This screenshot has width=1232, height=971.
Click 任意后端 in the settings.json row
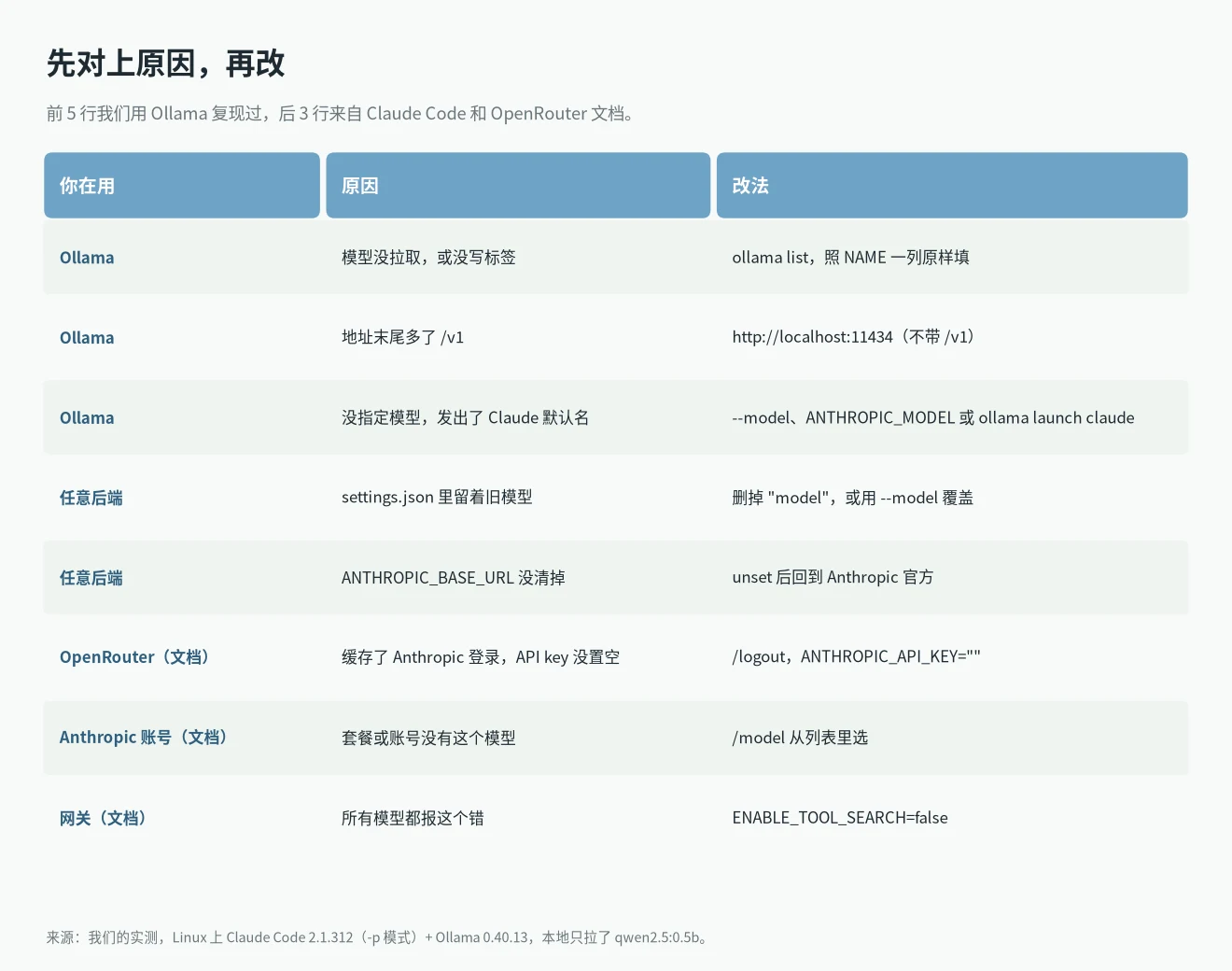(x=91, y=499)
